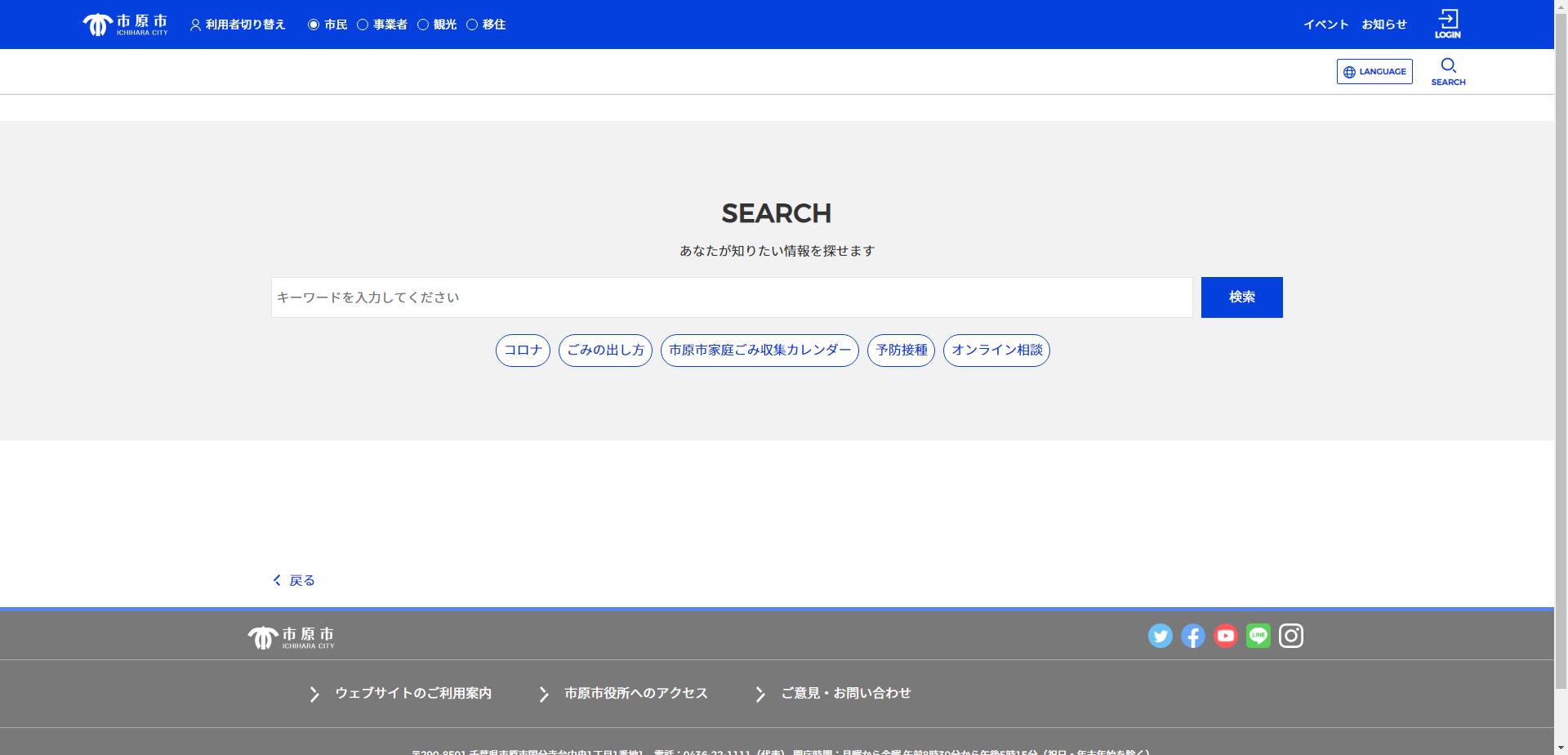Click the Ichihara City logo in header

pyautogui.click(x=125, y=25)
